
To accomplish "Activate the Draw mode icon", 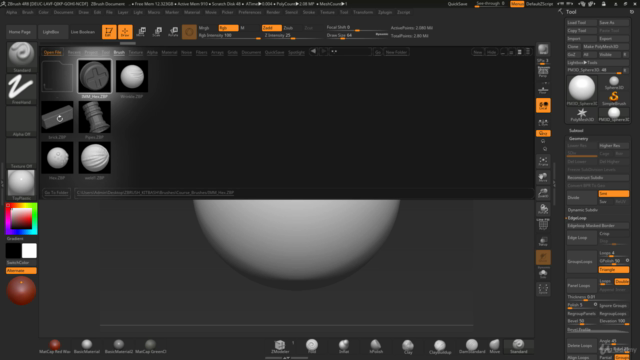I will point(125,31).
